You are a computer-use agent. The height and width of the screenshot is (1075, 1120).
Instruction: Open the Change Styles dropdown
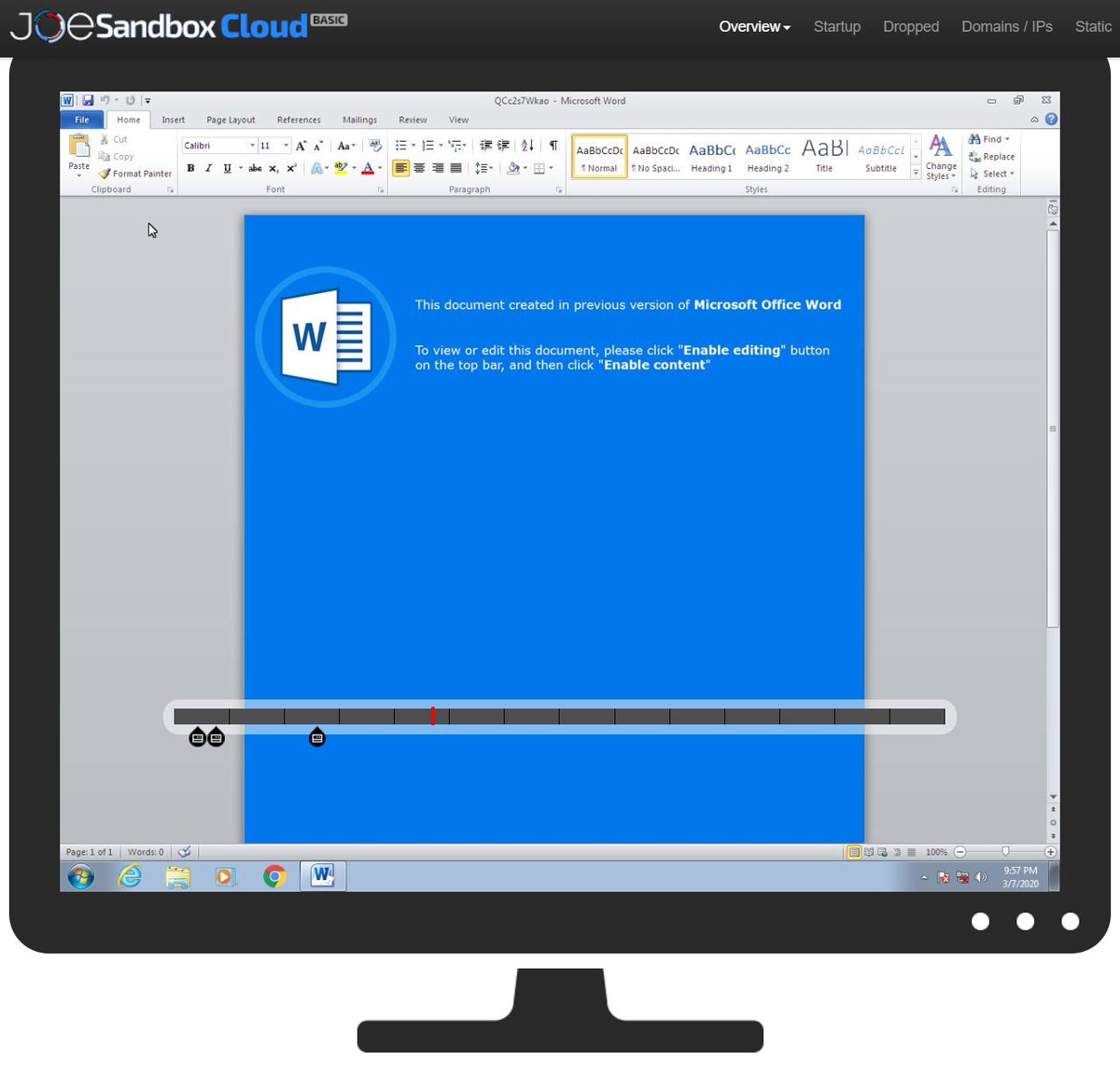point(940,161)
